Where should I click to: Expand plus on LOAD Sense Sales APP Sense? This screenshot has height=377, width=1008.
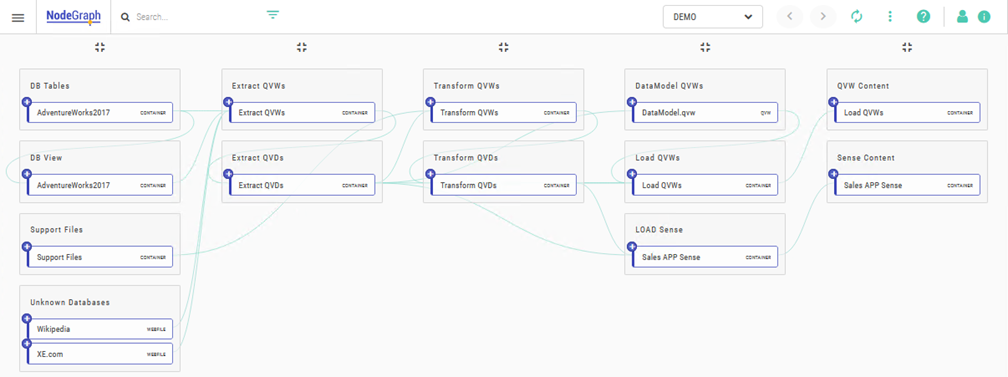coord(632,246)
